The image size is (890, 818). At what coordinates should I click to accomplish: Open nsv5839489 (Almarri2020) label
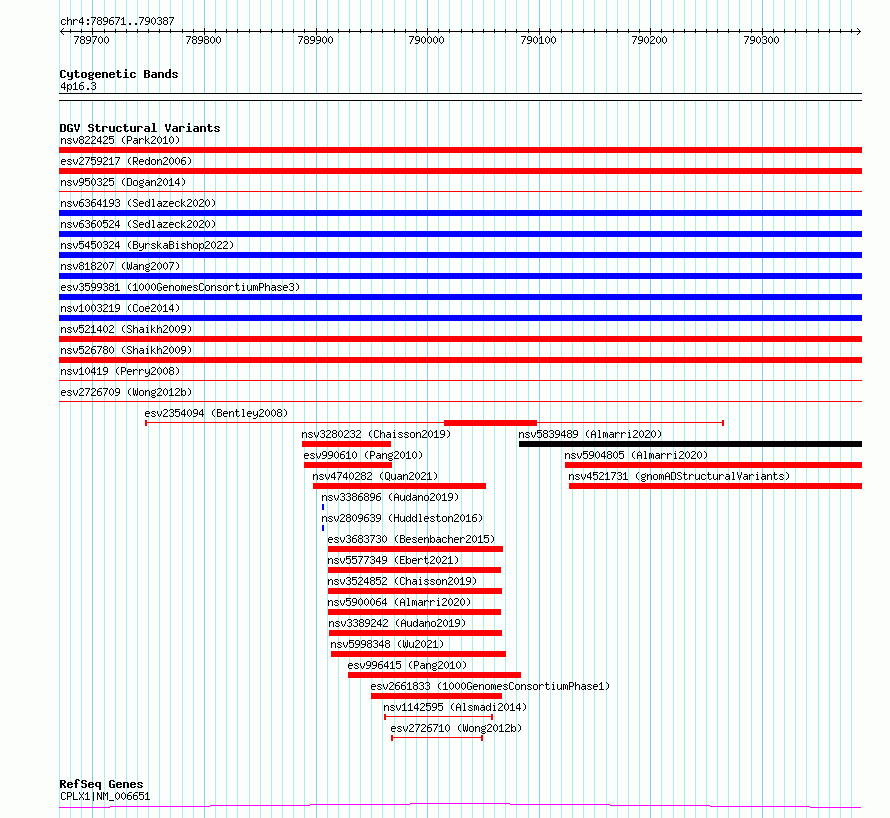tap(590, 434)
